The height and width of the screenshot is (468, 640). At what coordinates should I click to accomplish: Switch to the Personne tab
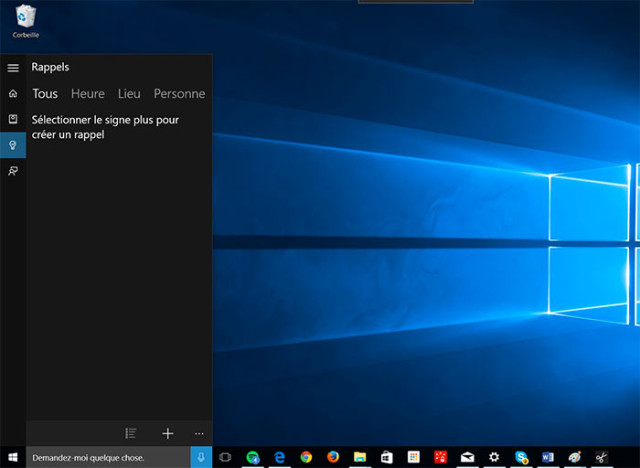pyautogui.click(x=179, y=93)
